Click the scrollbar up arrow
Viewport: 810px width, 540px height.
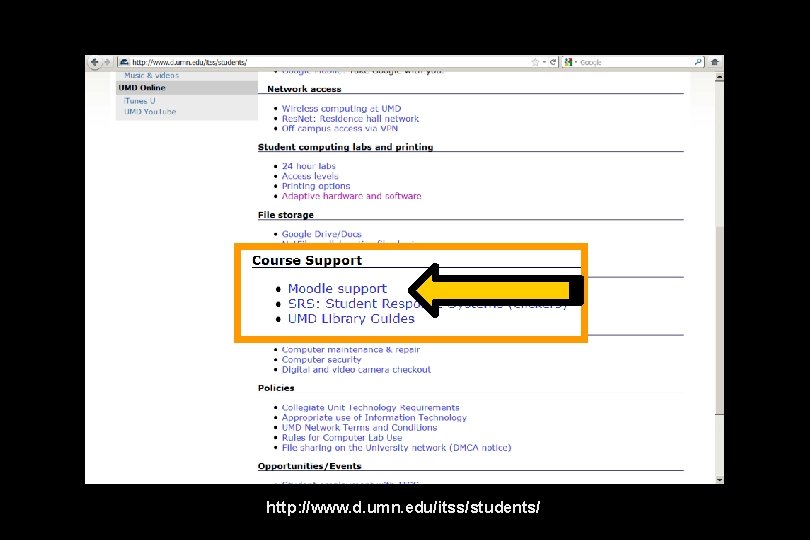click(719, 78)
